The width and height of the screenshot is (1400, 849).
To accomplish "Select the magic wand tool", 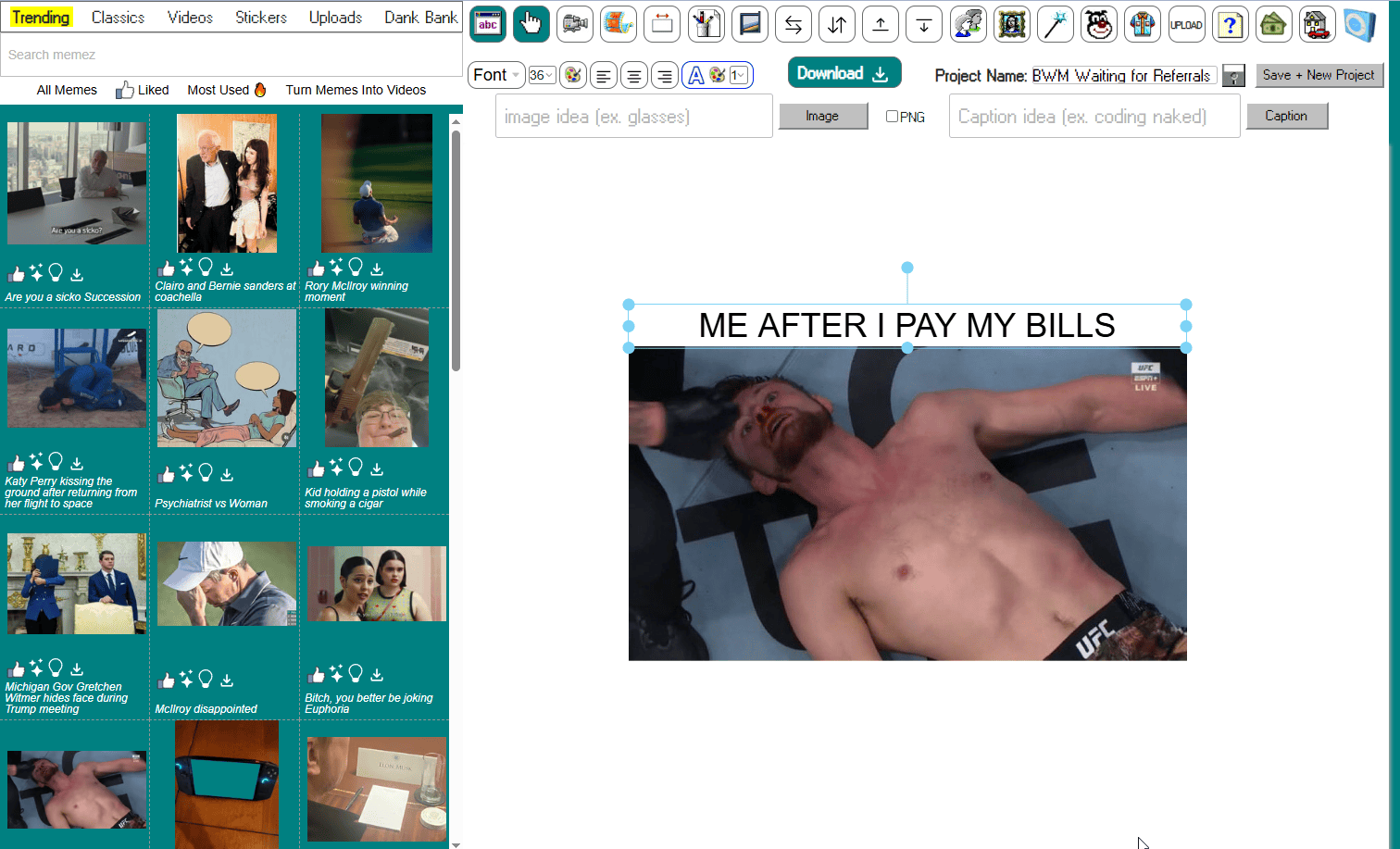I will pos(1056,24).
